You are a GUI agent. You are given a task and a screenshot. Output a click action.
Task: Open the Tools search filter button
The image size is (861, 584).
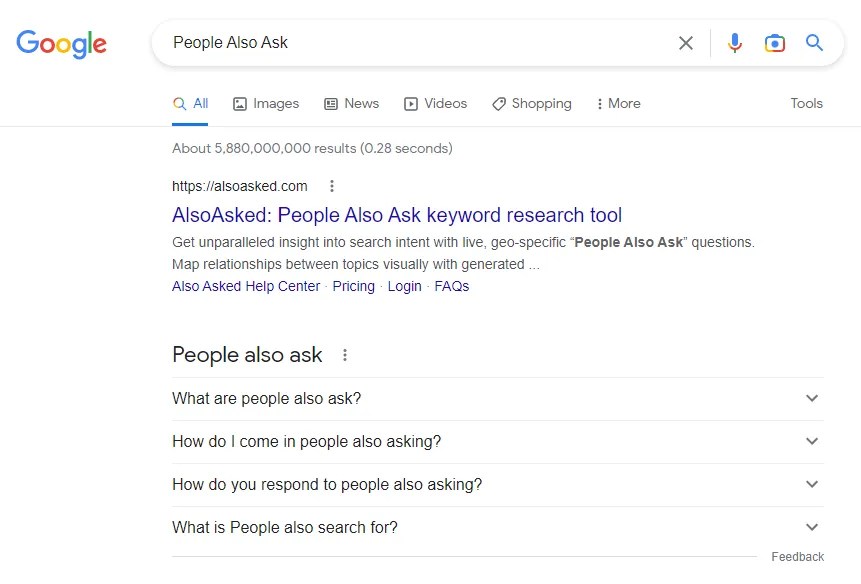pos(806,104)
